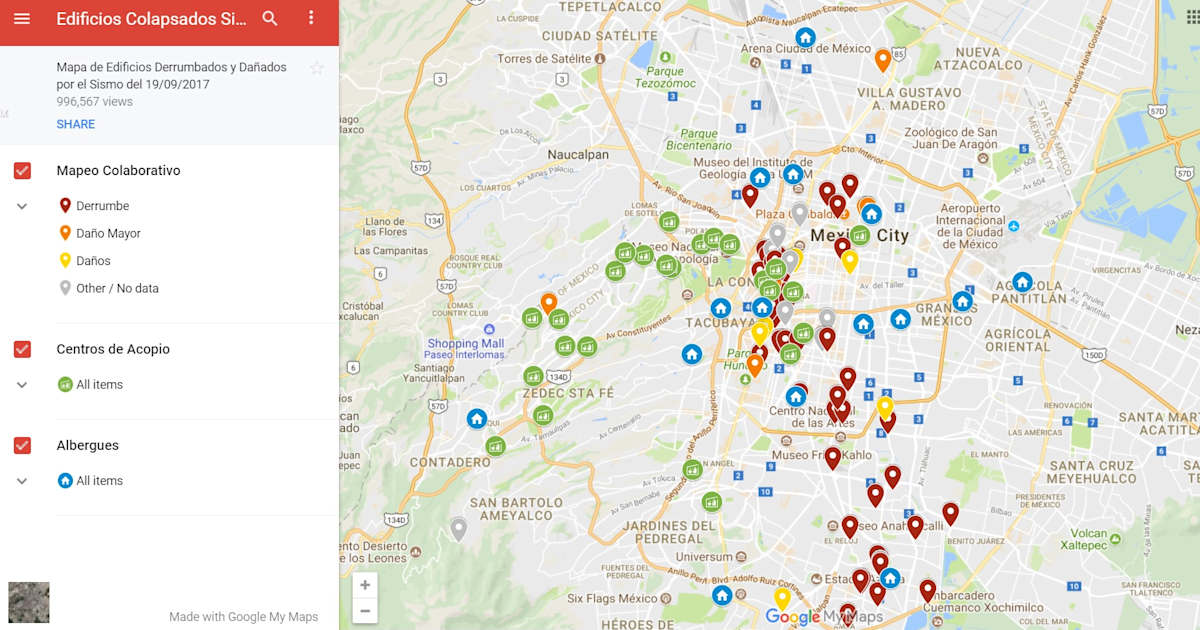Click the yellow marker below Mexico City label
1200x630 pixels.
849,262
